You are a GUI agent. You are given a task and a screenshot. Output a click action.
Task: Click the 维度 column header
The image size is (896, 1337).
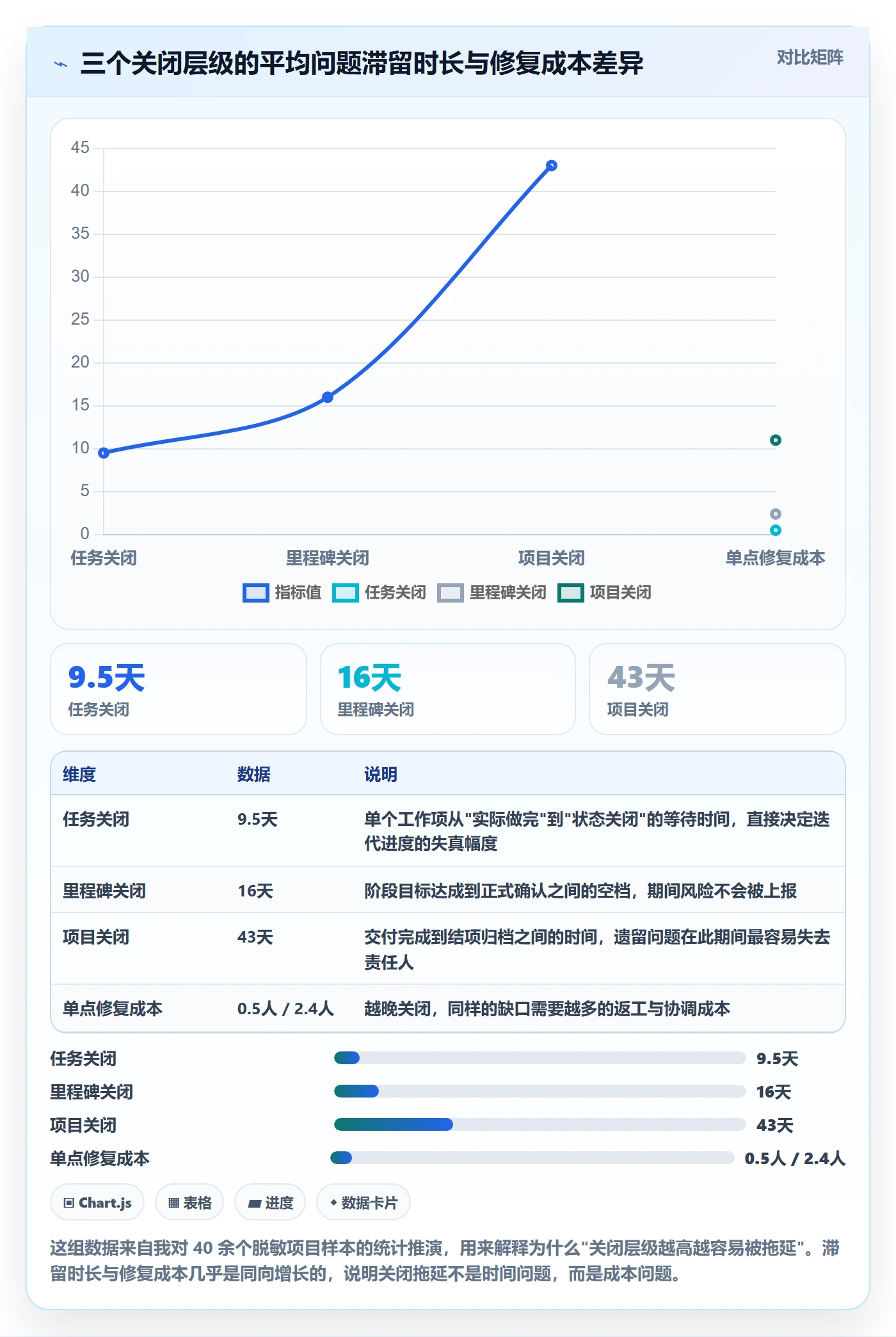[79, 774]
